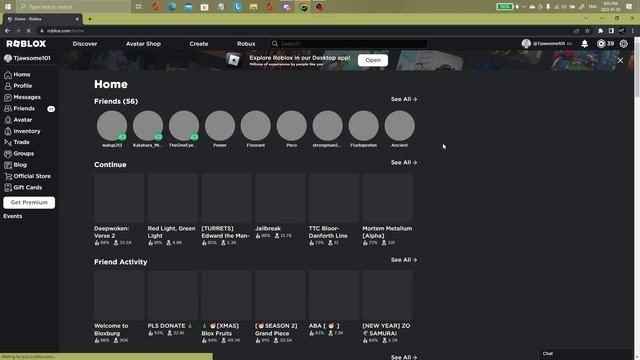The image size is (640, 360).
Task: Open friend avatar labeled Ancient
Action: pos(399,126)
